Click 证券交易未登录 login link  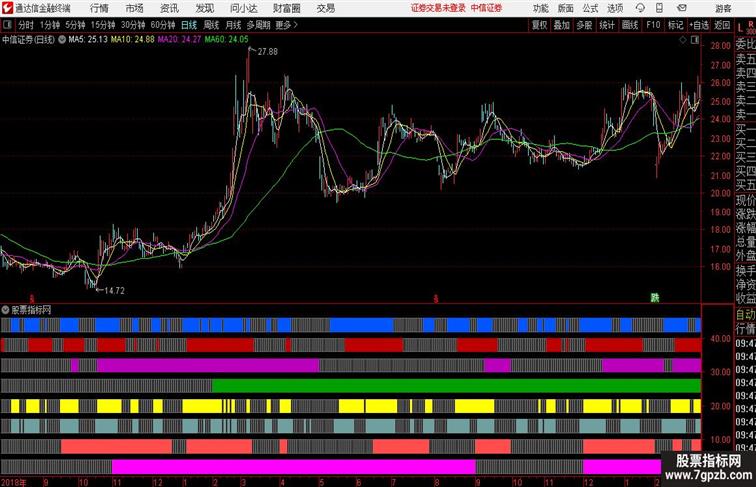[x=438, y=8]
